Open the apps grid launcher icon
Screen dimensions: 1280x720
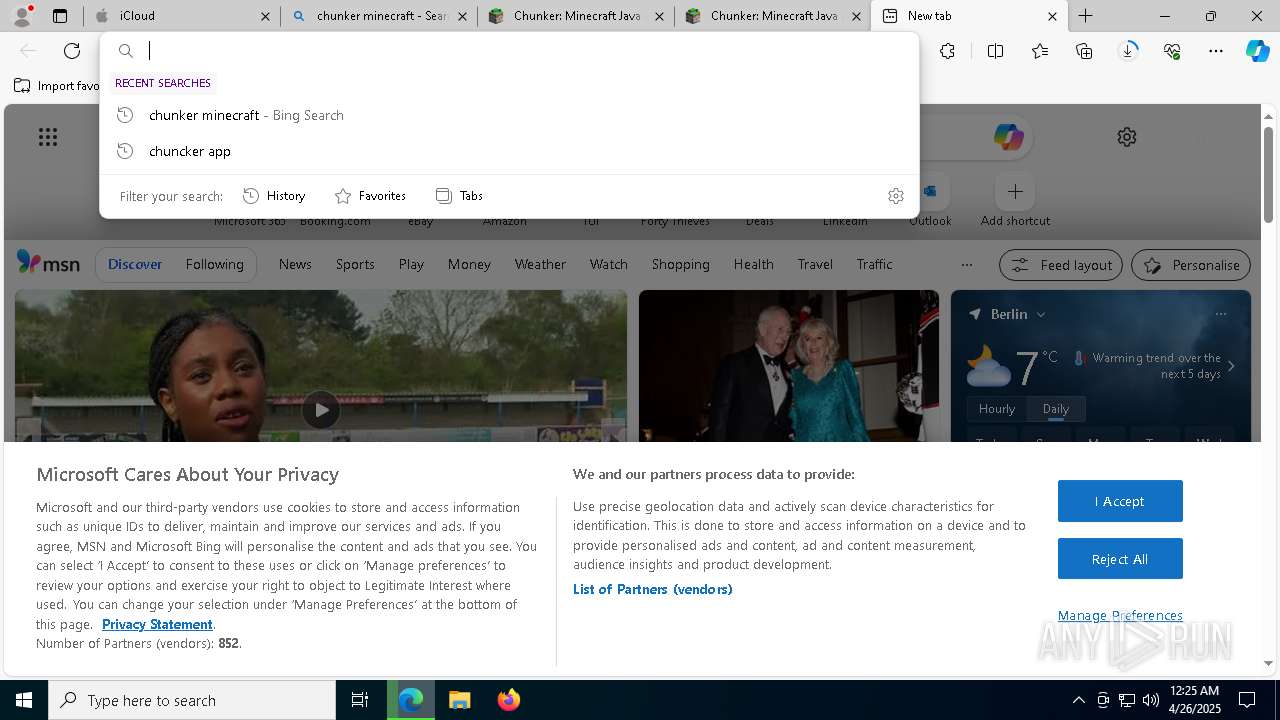pos(48,137)
